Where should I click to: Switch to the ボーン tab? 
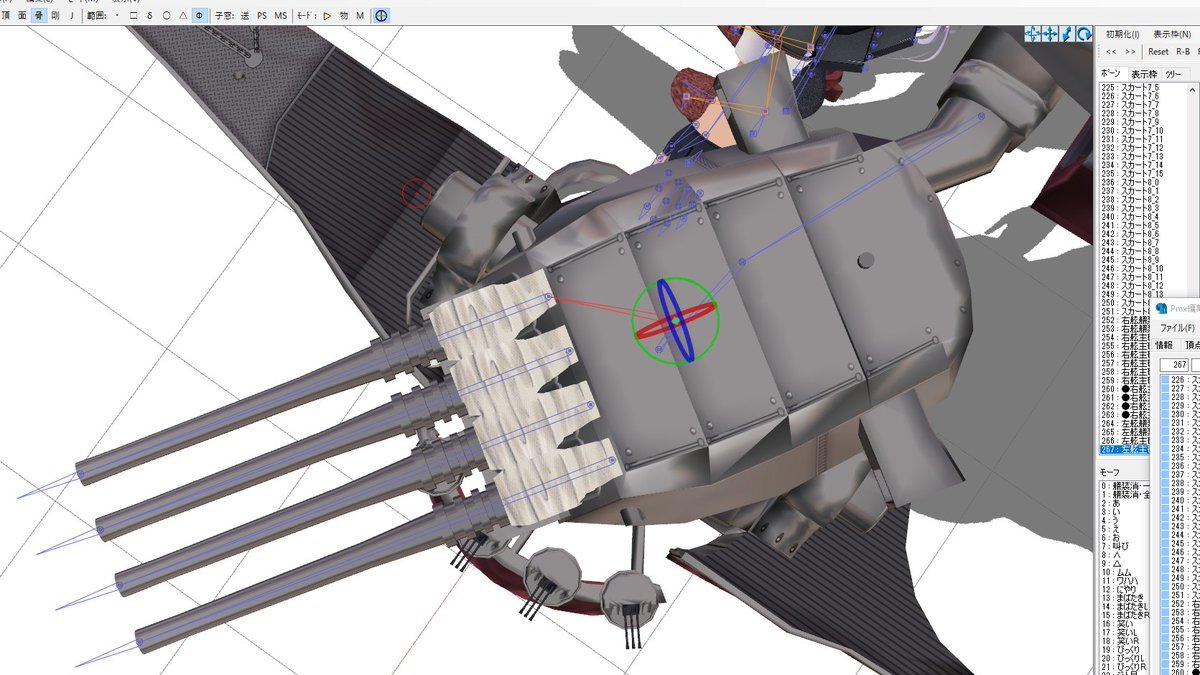pyautogui.click(x=1111, y=74)
